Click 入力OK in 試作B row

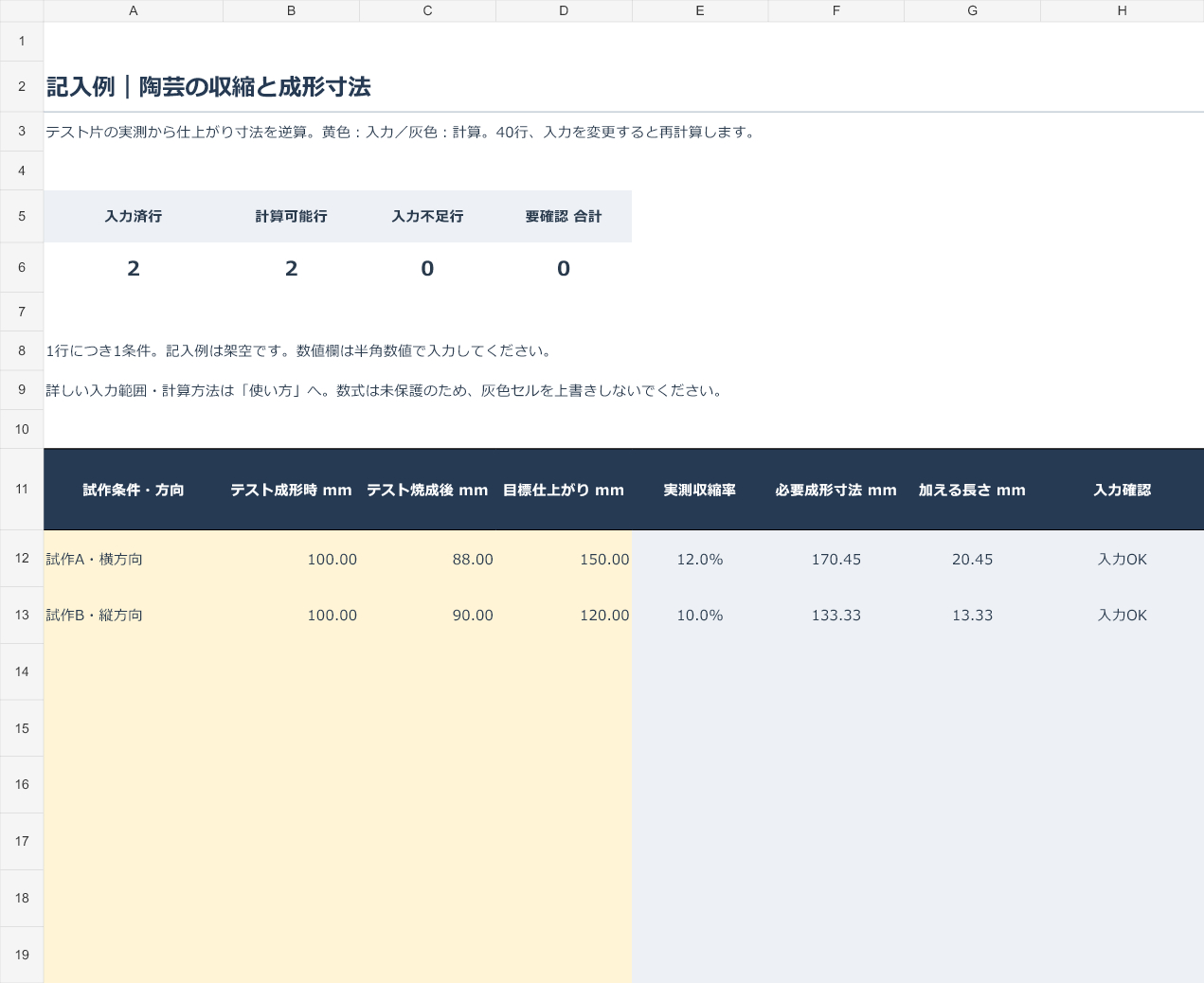(1123, 615)
